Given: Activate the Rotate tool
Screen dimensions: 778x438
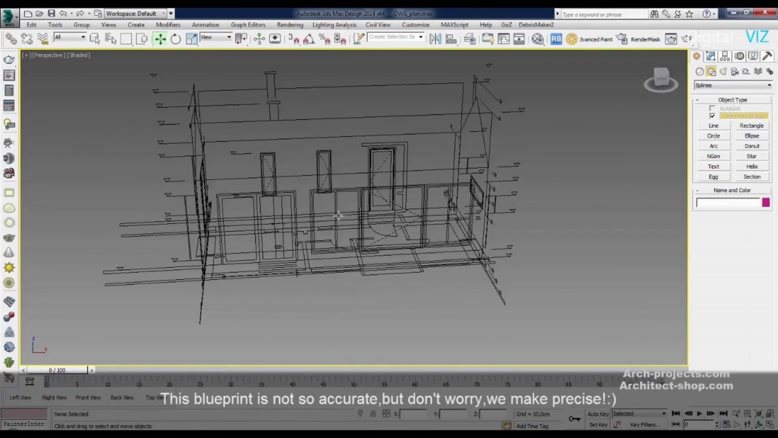Looking at the screenshot, I should pos(176,38).
